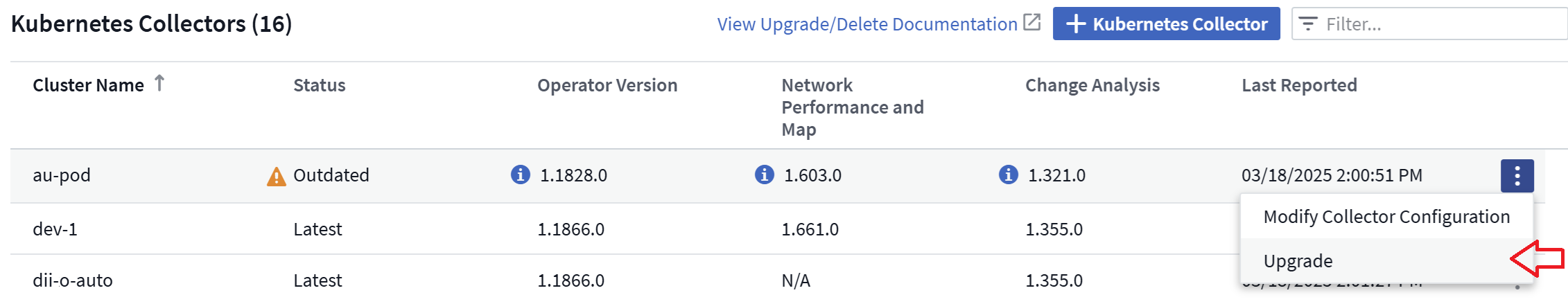Click the external link icon beside documentation
This screenshot has height=304, width=1568.
(1032, 23)
